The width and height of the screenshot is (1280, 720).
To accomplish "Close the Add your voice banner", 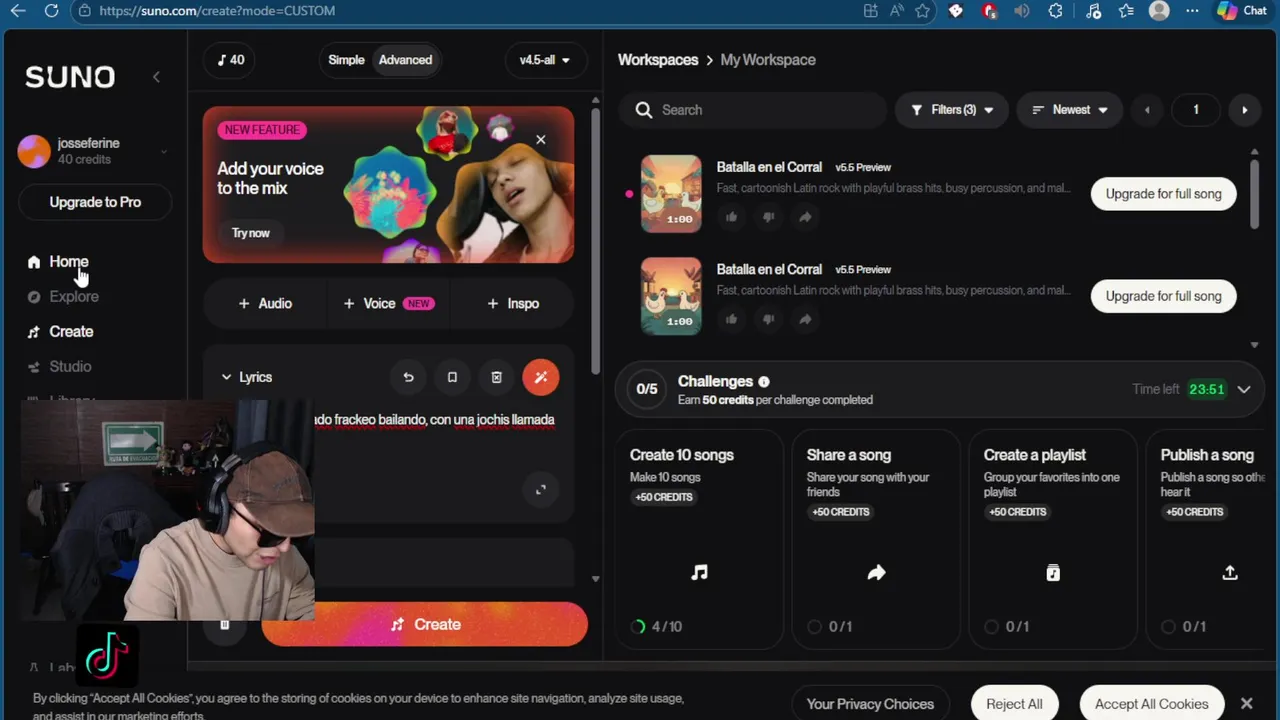I will [x=541, y=140].
